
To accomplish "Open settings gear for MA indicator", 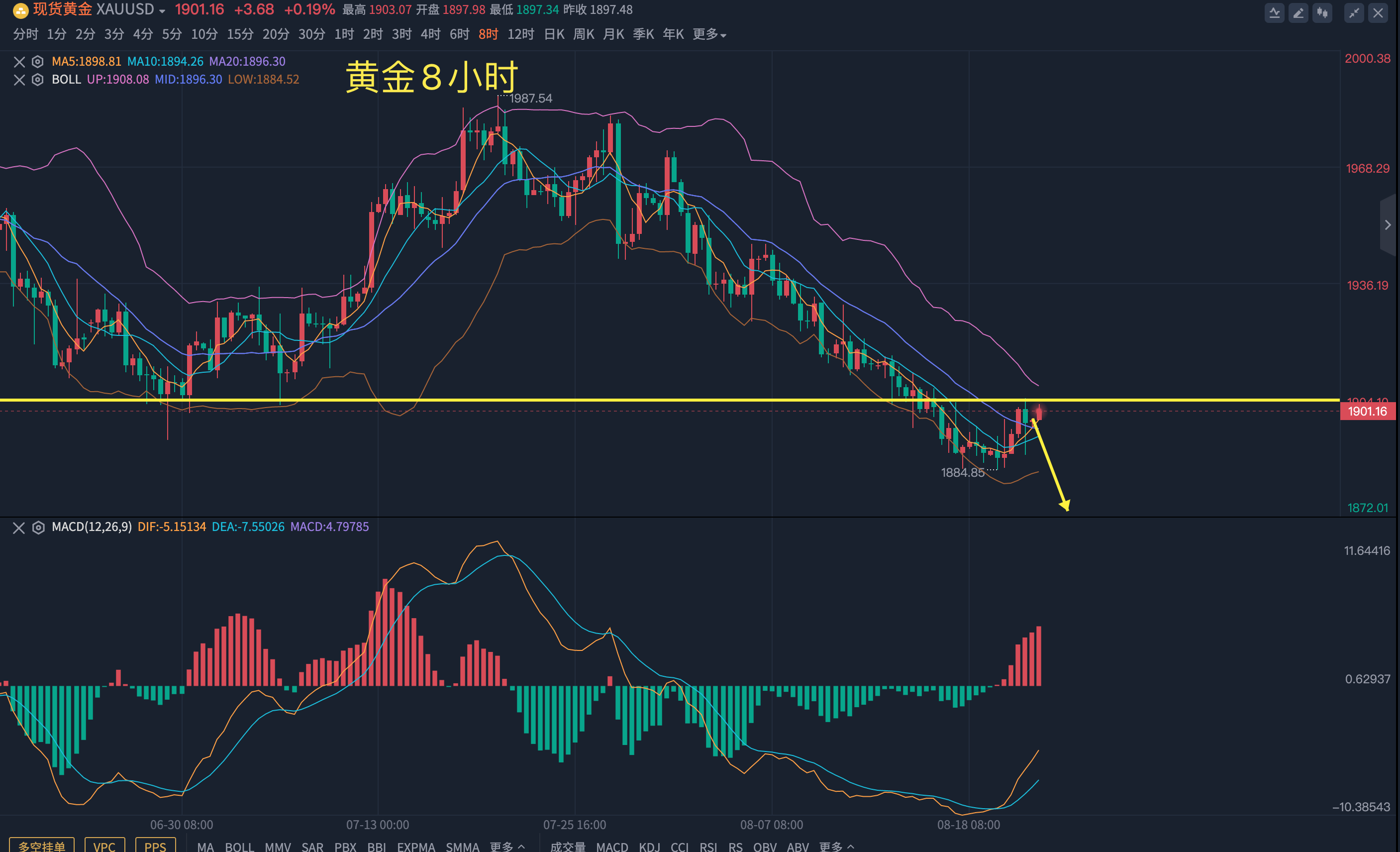I will [37, 61].
